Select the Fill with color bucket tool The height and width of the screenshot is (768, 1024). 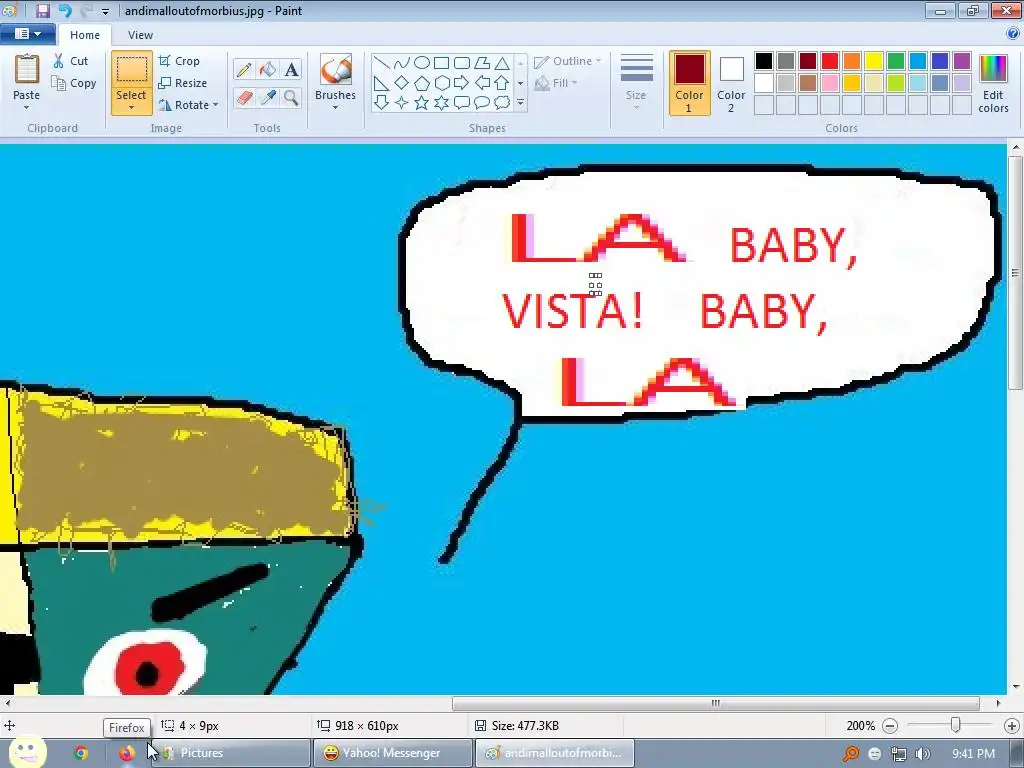click(x=268, y=69)
